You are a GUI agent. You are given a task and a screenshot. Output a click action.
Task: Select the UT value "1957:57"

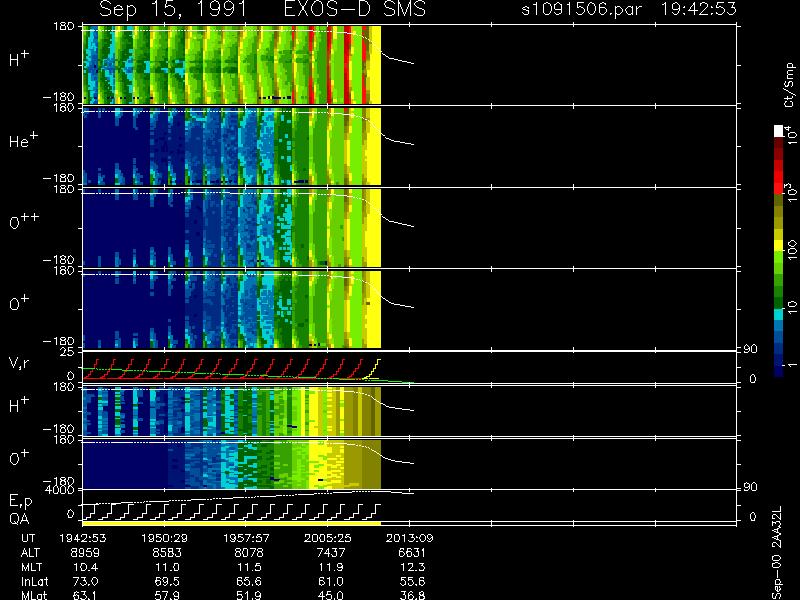pos(246,538)
